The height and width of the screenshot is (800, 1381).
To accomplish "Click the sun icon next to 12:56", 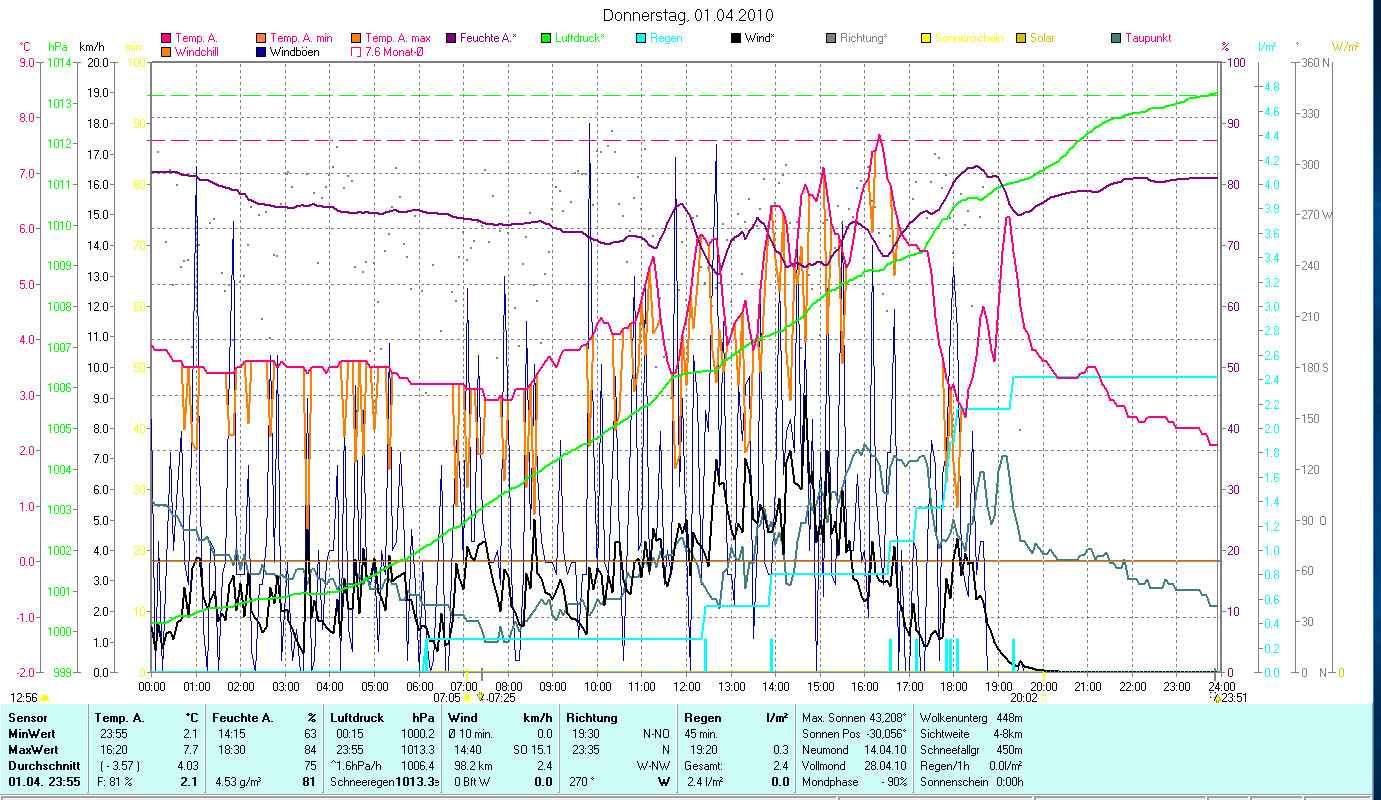I will [44, 697].
